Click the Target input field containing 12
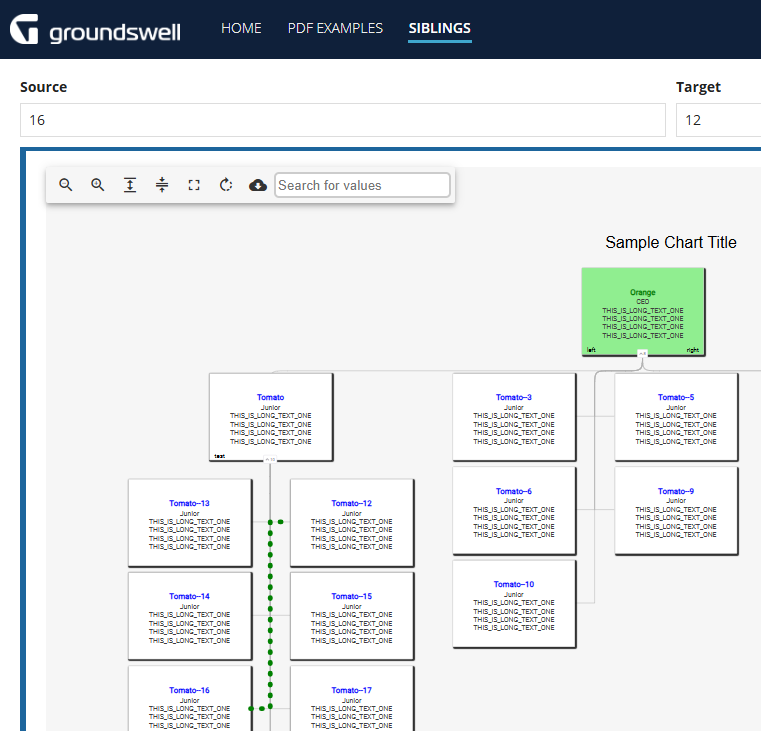The image size is (761, 731). [718, 120]
